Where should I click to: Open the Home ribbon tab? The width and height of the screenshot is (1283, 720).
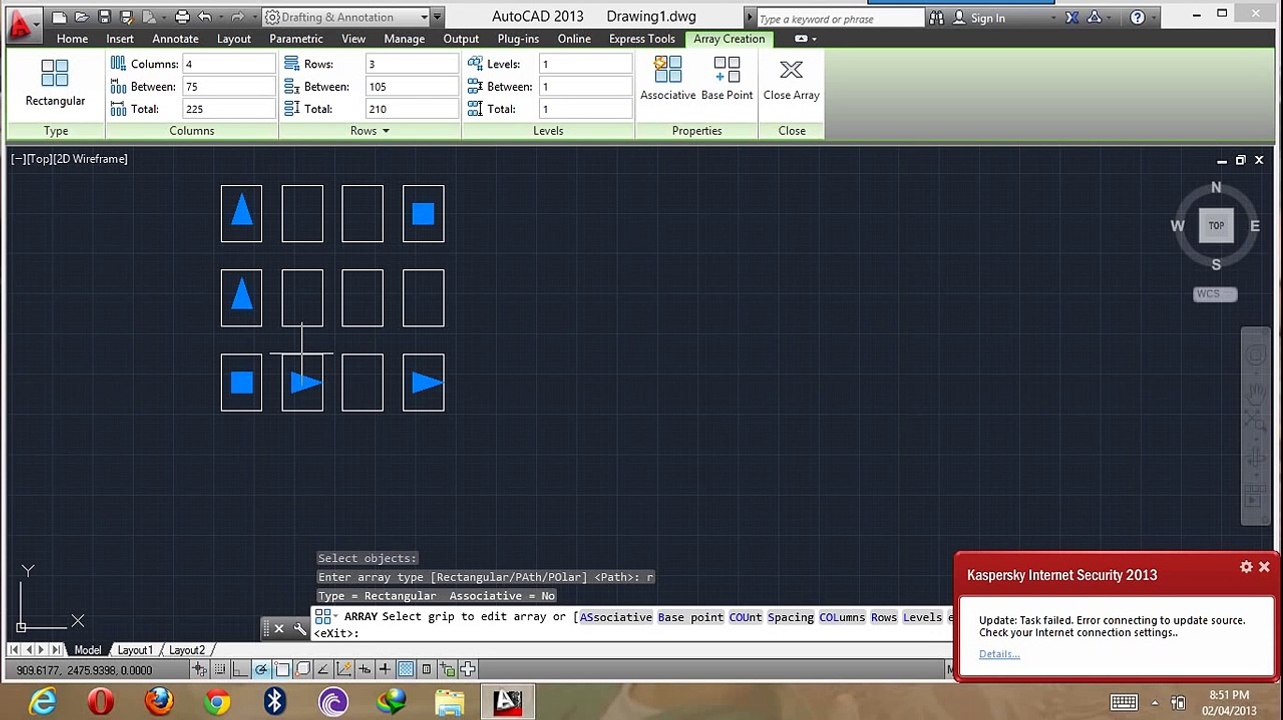(x=72, y=39)
